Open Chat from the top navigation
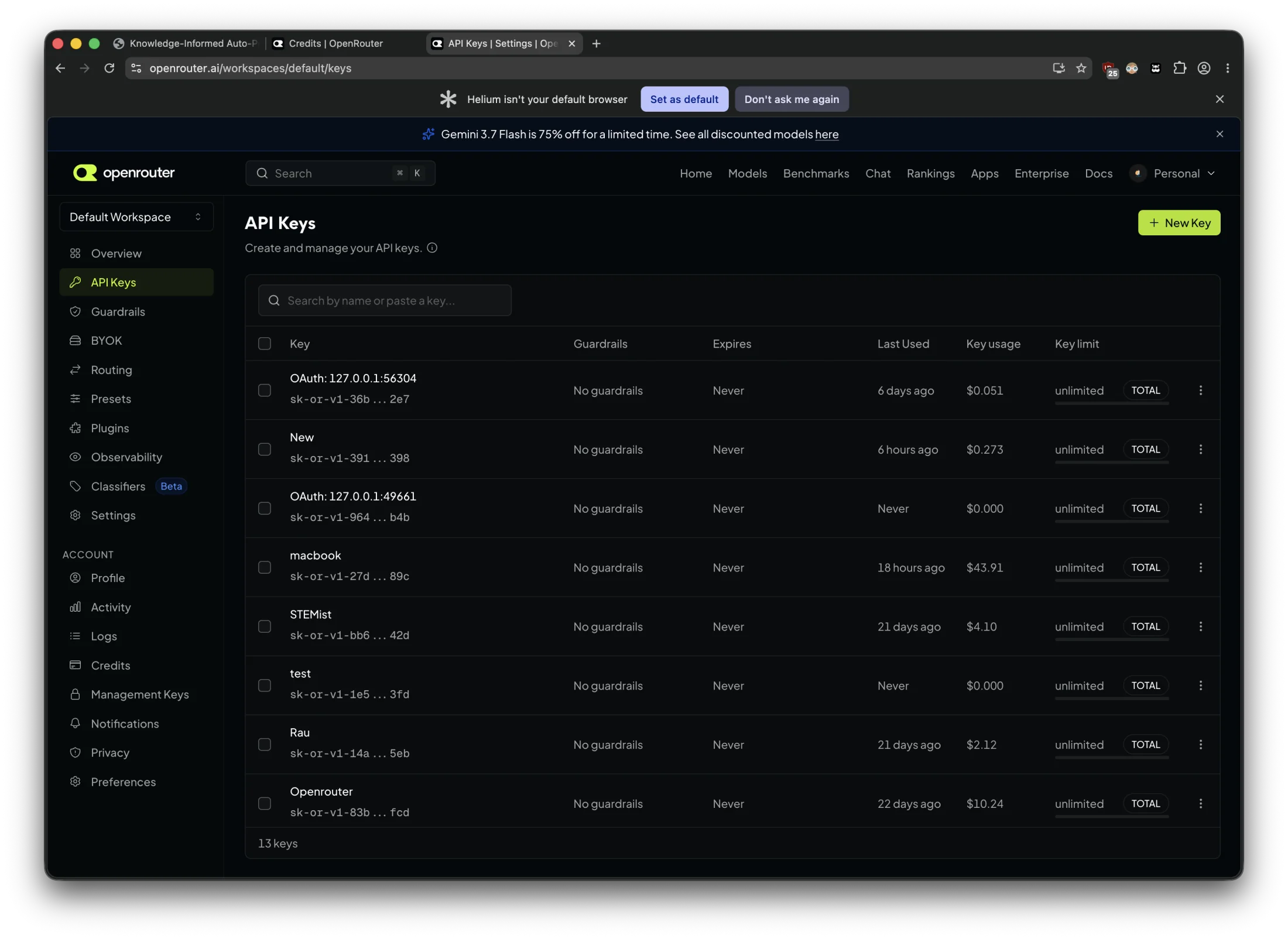This screenshot has width=1288, height=939. (x=878, y=173)
